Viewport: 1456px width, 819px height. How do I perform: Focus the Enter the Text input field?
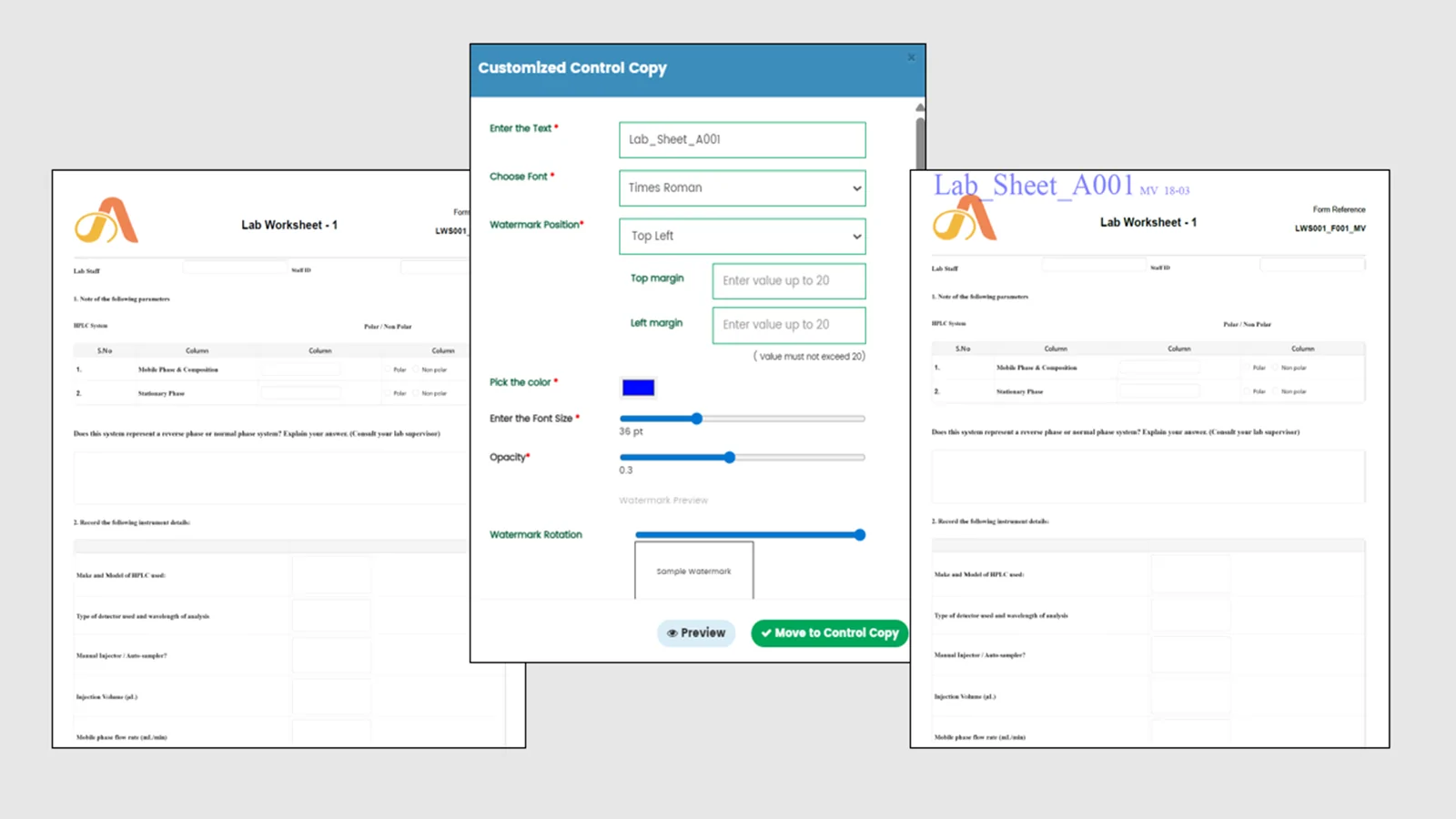point(742,140)
